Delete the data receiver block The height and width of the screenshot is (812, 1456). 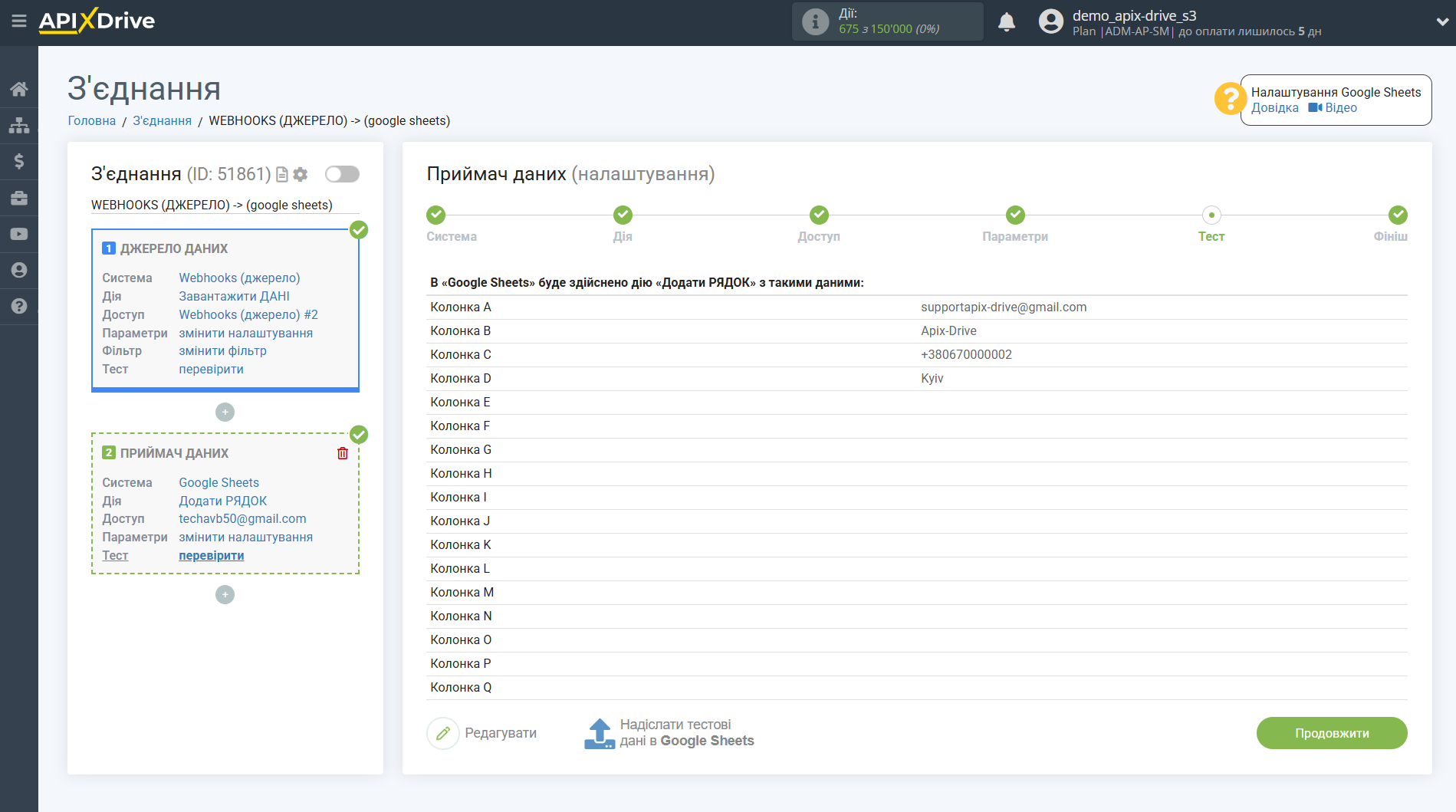tap(343, 453)
